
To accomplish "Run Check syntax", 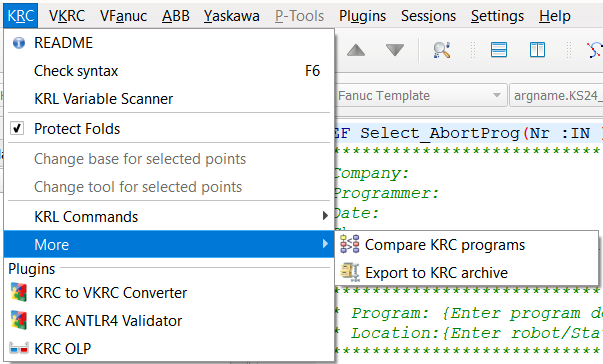I will [x=169, y=71].
